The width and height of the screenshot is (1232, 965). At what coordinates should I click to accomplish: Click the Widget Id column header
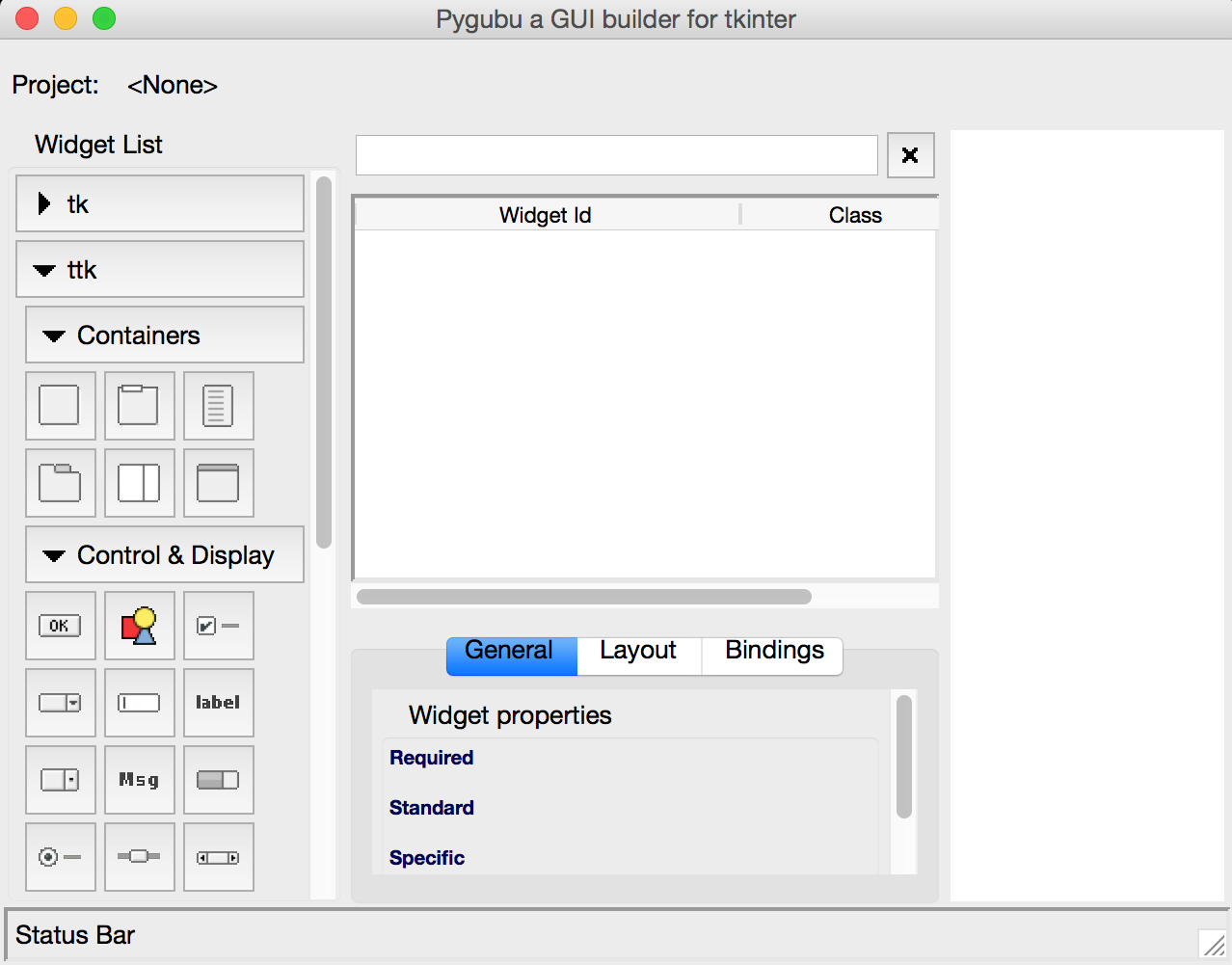(547, 215)
